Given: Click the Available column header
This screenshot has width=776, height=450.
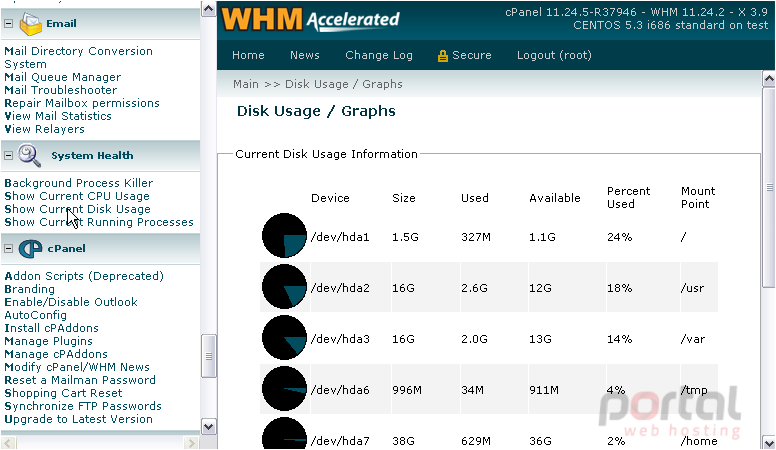Looking at the screenshot, I should 554,198.
